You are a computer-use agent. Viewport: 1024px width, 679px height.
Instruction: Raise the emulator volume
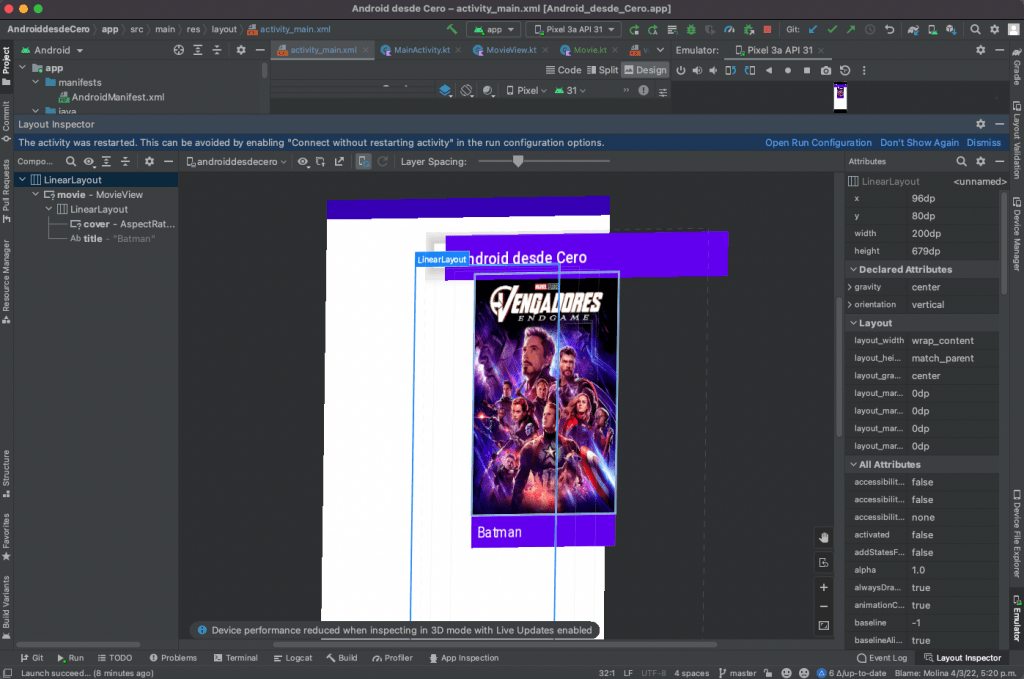(x=697, y=71)
